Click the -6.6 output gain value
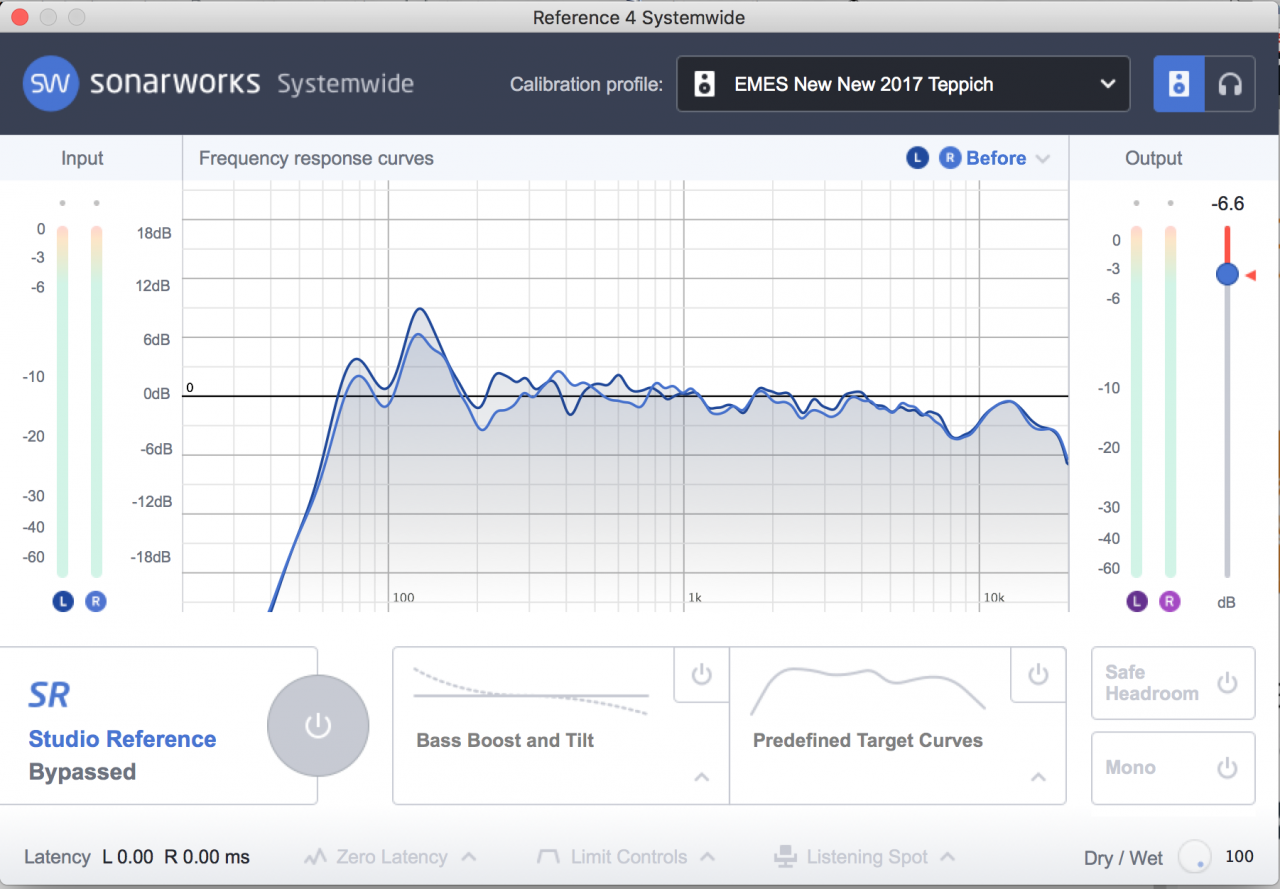The height and width of the screenshot is (889, 1280). [1227, 204]
